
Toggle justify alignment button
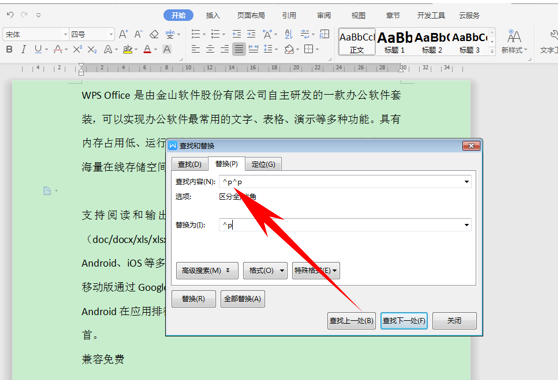[x=239, y=49]
